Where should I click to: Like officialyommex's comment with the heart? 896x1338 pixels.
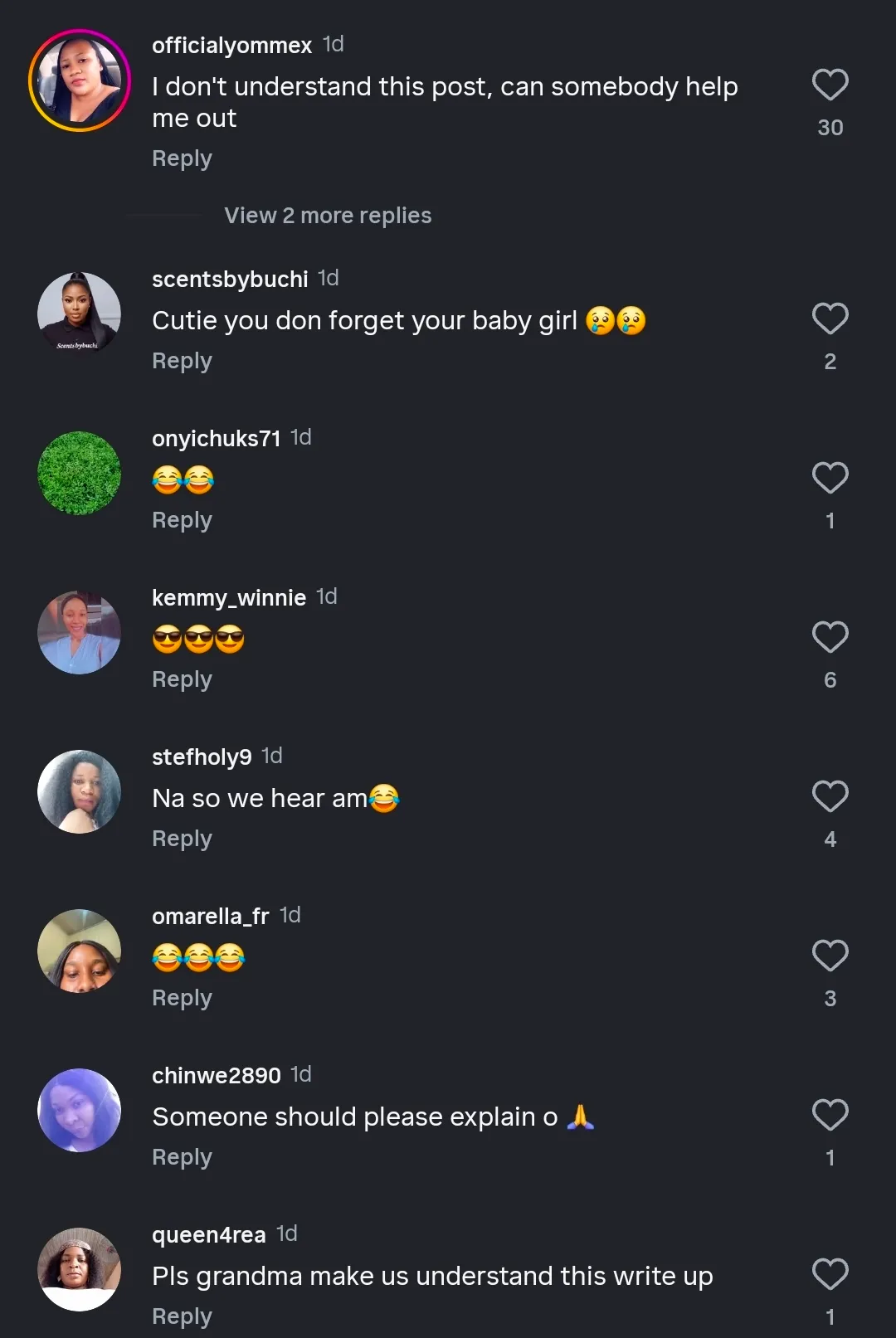[830, 85]
